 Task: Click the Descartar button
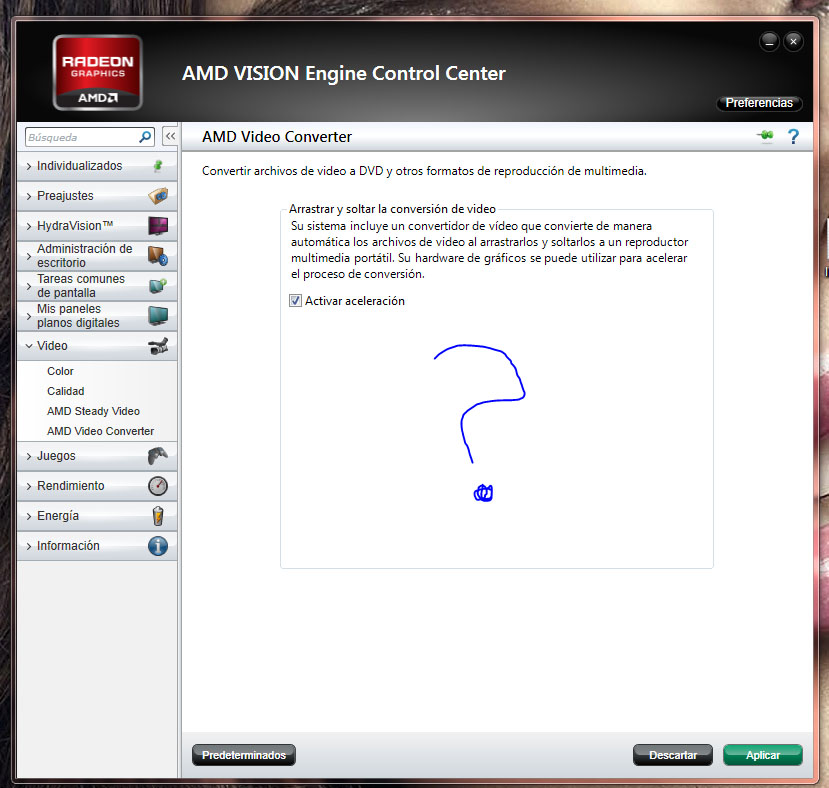[x=673, y=755]
